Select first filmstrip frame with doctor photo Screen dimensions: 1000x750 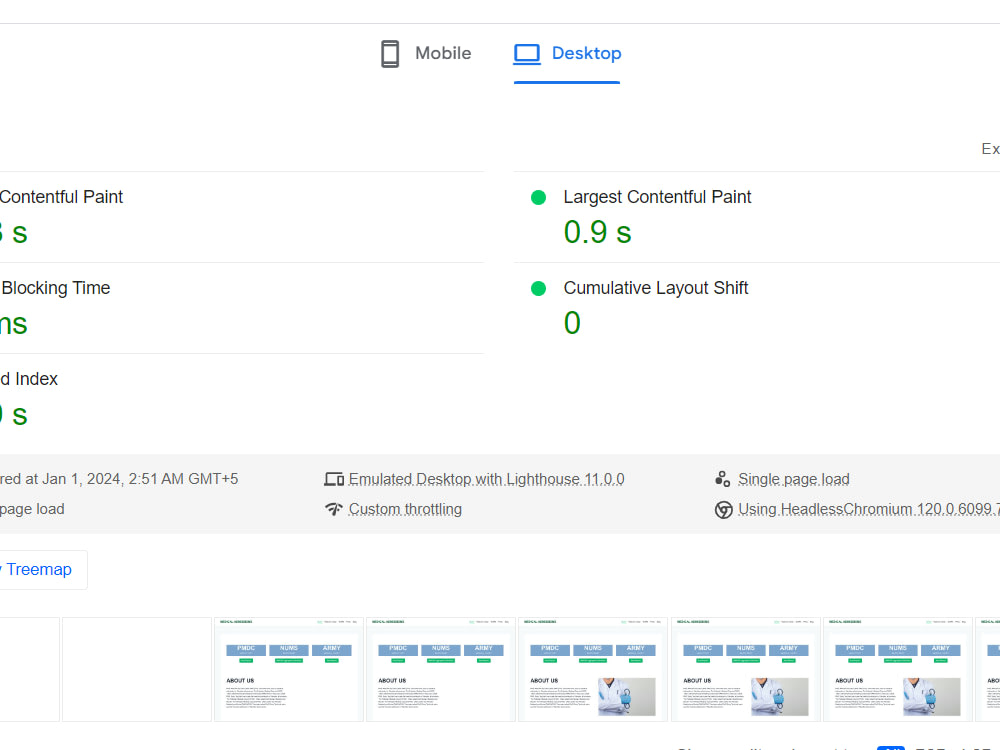[593, 669]
